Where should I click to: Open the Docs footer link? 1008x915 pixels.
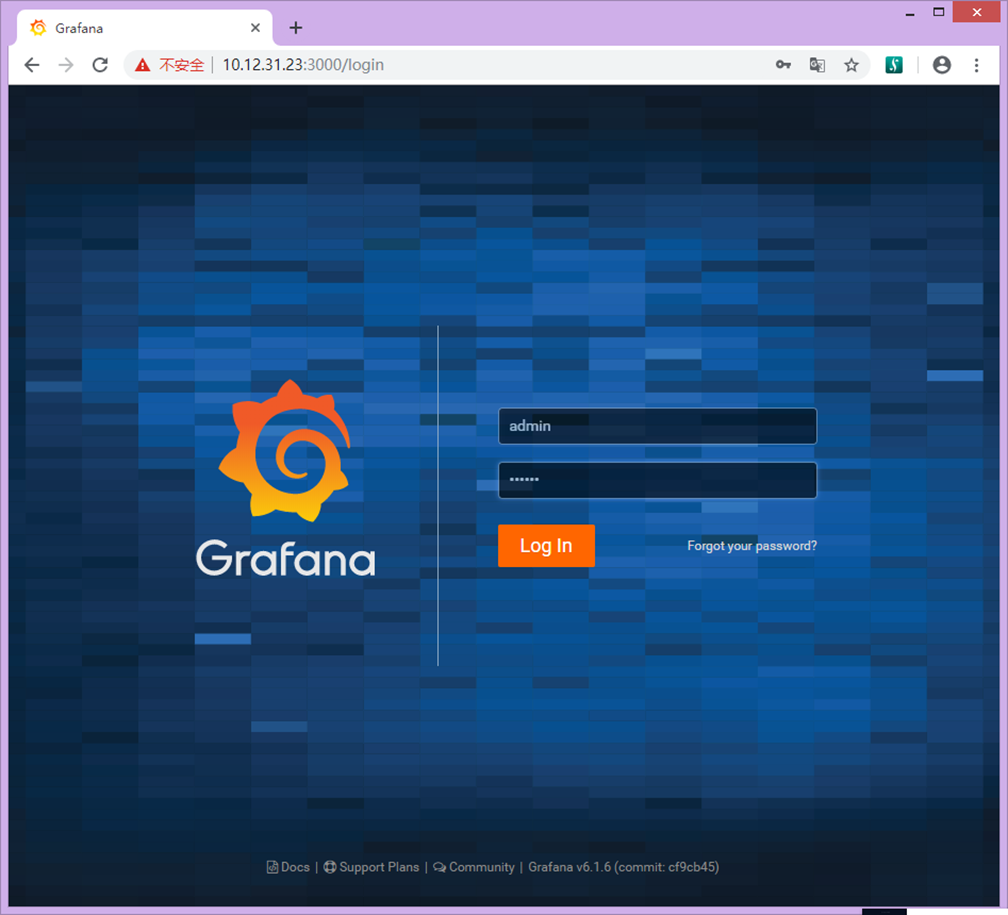(x=288, y=867)
